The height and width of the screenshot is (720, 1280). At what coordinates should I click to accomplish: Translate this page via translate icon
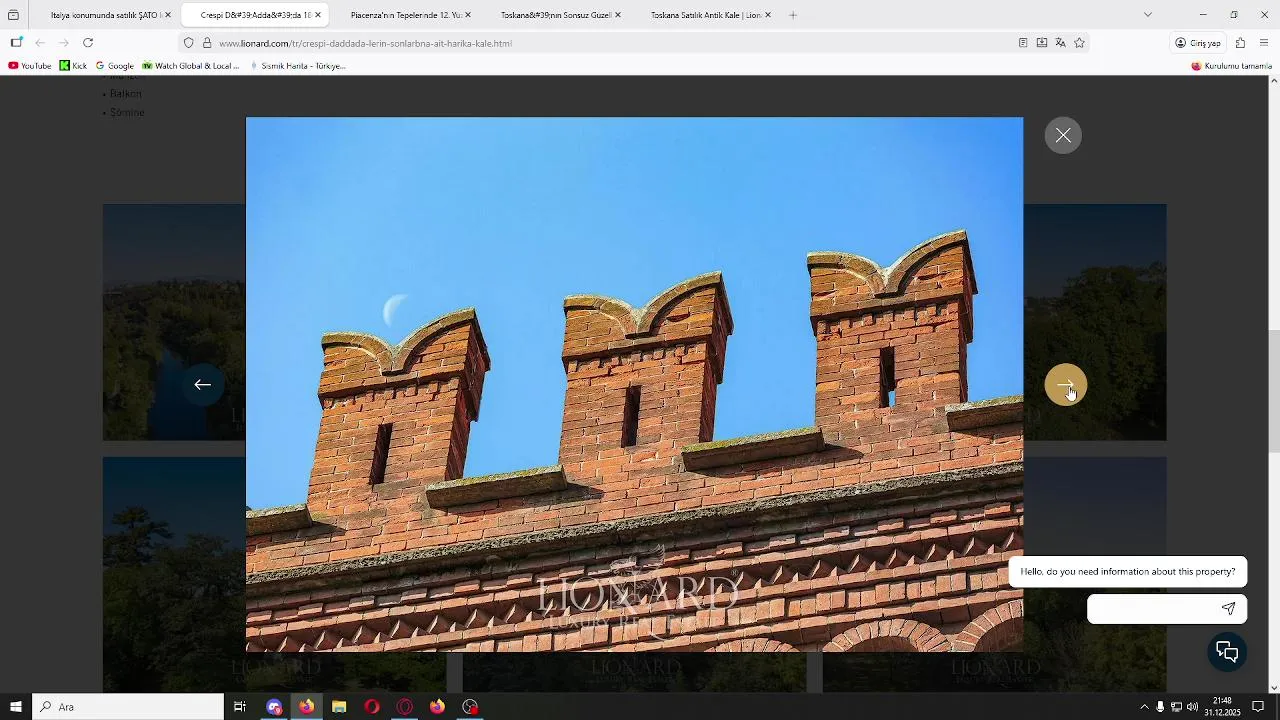pyautogui.click(x=1060, y=43)
